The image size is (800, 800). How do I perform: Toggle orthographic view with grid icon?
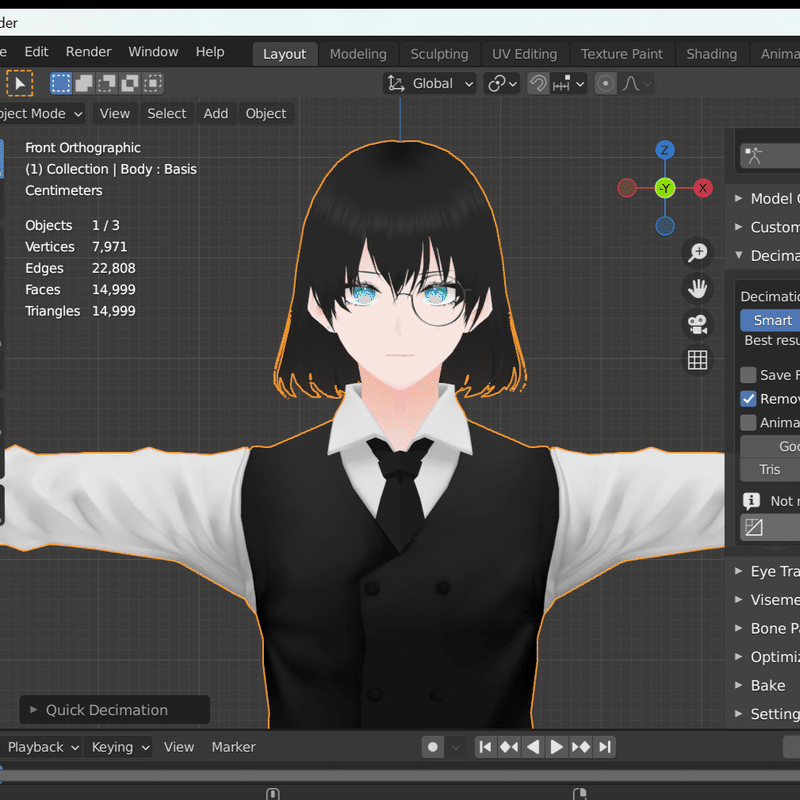tap(697, 359)
